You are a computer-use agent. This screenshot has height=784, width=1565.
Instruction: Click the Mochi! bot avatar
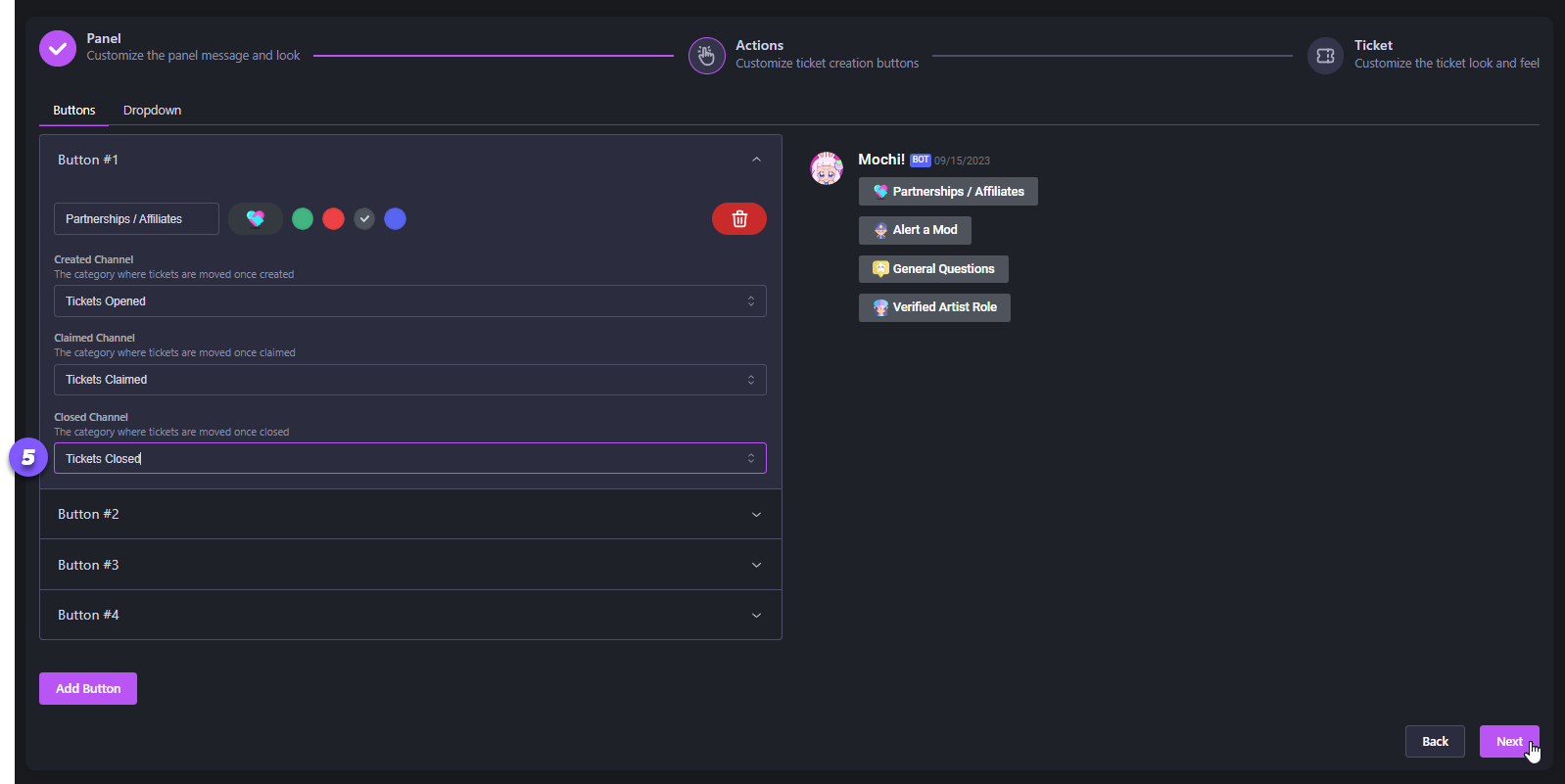(827, 168)
